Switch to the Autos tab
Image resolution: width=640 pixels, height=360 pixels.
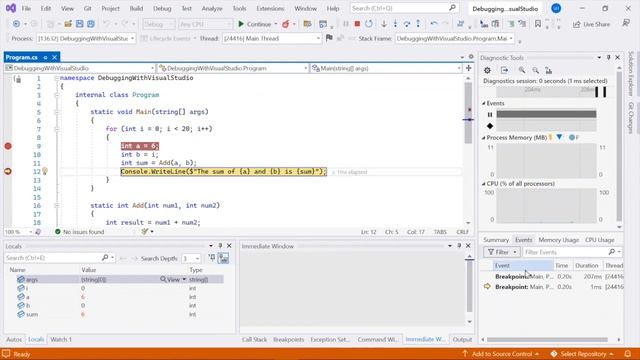click(14, 339)
